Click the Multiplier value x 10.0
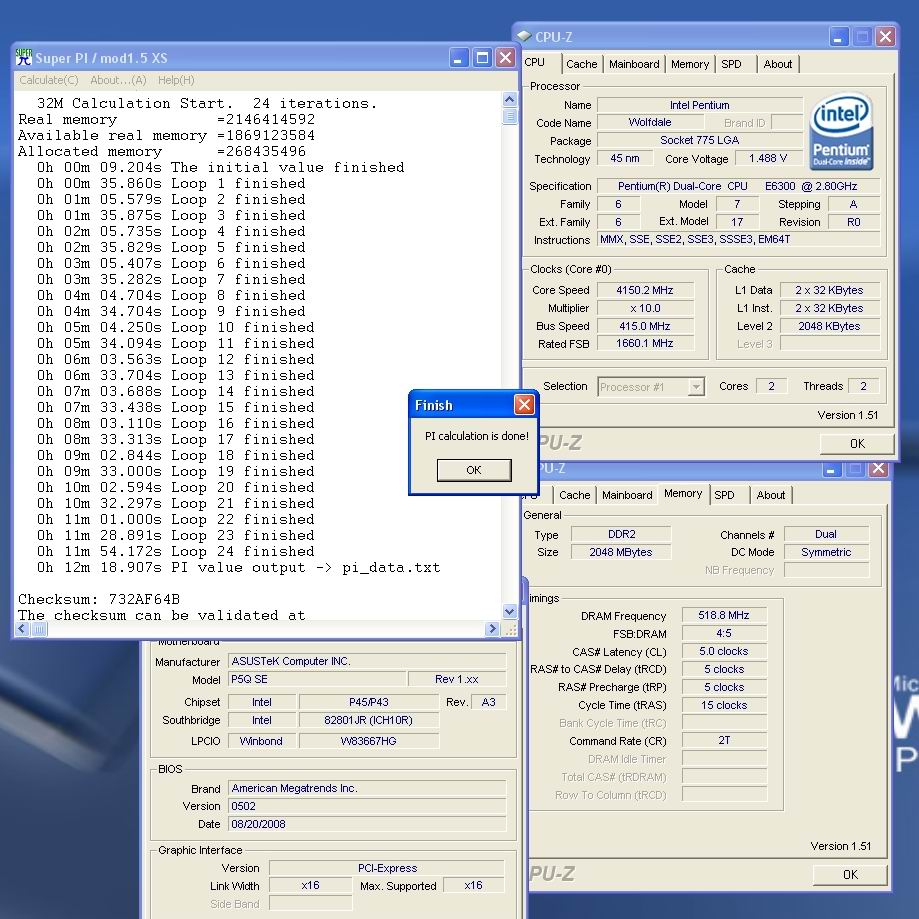The height and width of the screenshot is (919, 919). coord(645,308)
